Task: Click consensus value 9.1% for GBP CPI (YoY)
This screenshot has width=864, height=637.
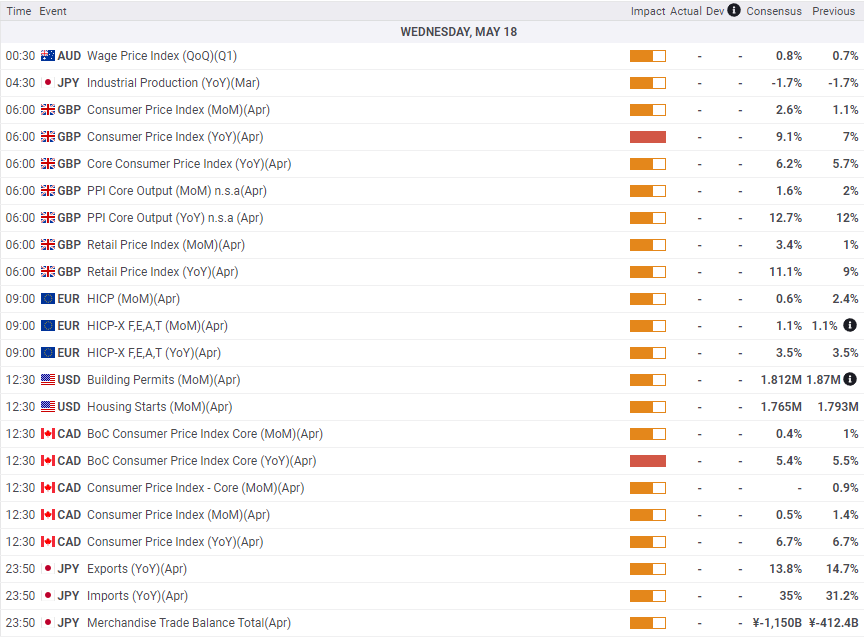Action: pyautogui.click(x=789, y=137)
